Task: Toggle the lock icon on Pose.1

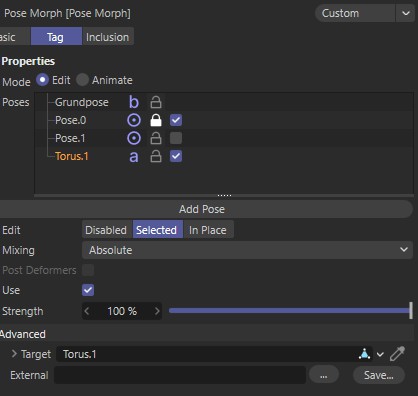Action: [156, 138]
